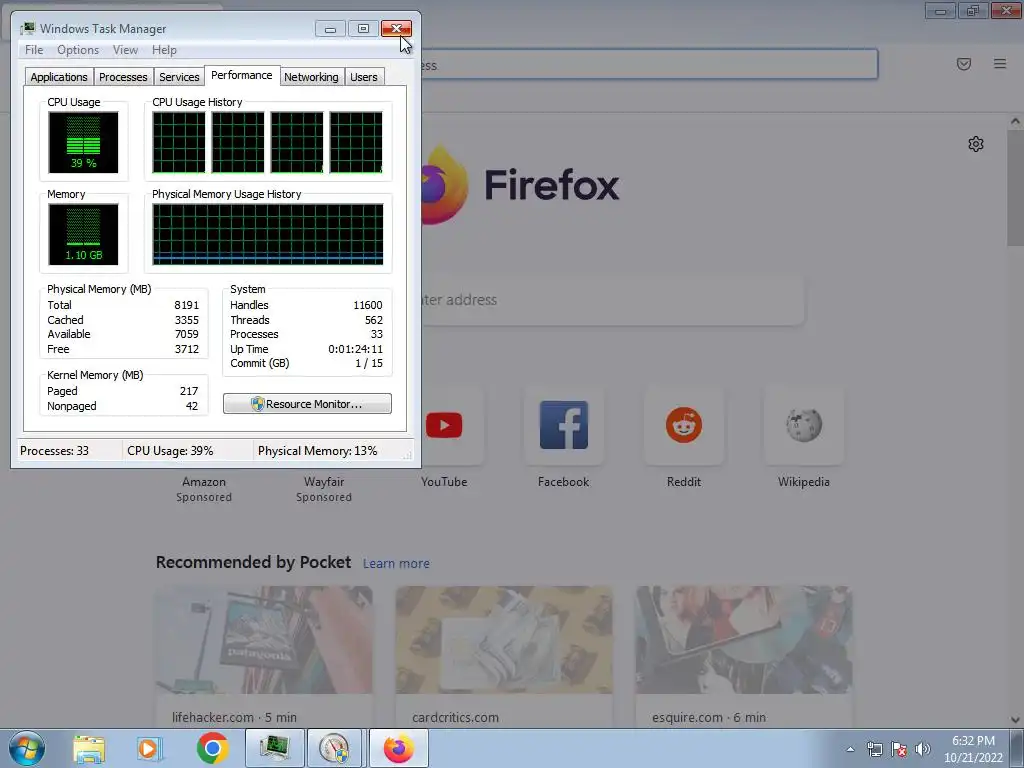Image resolution: width=1024 pixels, height=768 pixels.
Task: Switch to the Users tab
Action: coord(364,77)
